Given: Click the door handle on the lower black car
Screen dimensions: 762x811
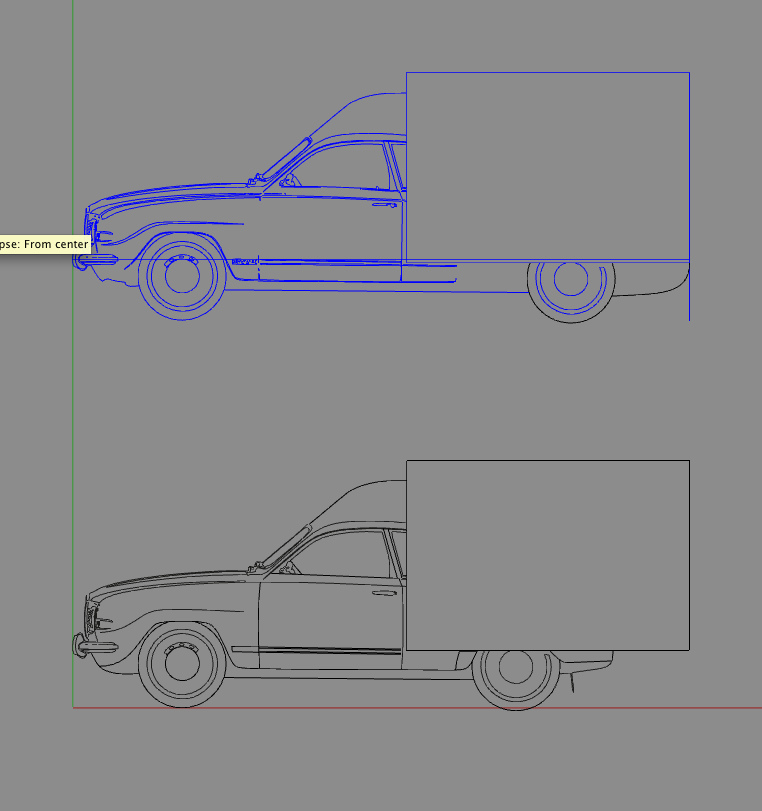Looking at the screenshot, I should pyautogui.click(x=384, y=593).
